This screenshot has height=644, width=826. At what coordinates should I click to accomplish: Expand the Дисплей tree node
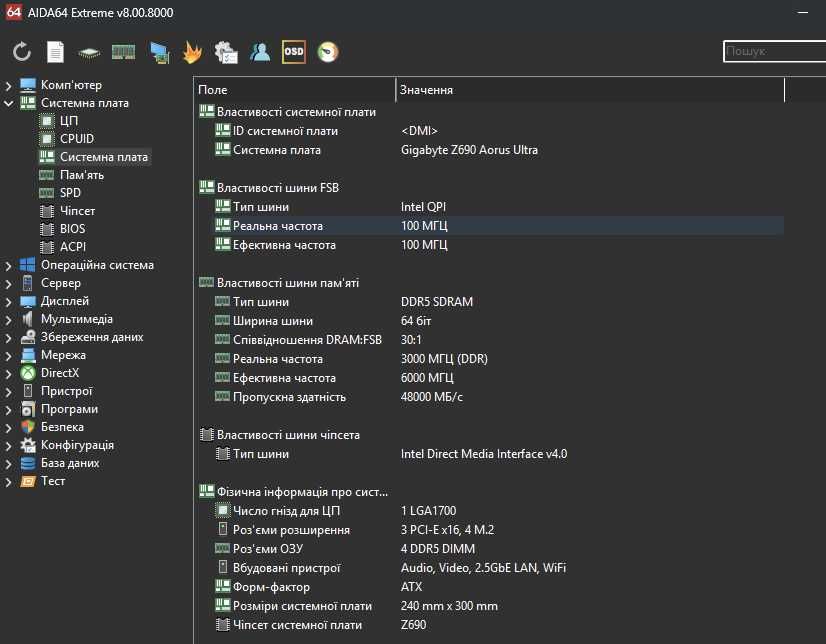pyautogui.click(x=8, y=302)
